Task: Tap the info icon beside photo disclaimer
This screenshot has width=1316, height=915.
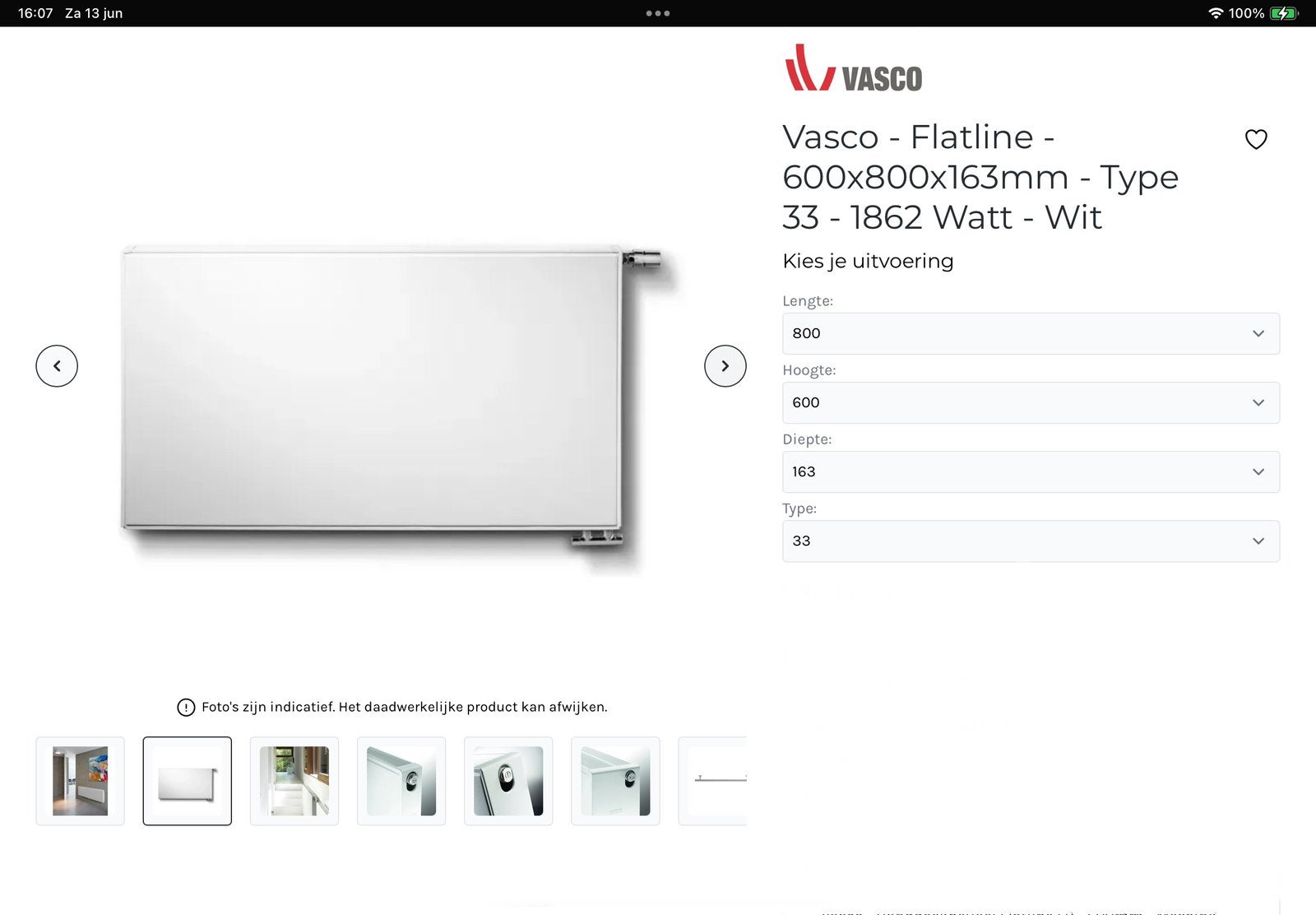Action: click(x=186, y=707)
